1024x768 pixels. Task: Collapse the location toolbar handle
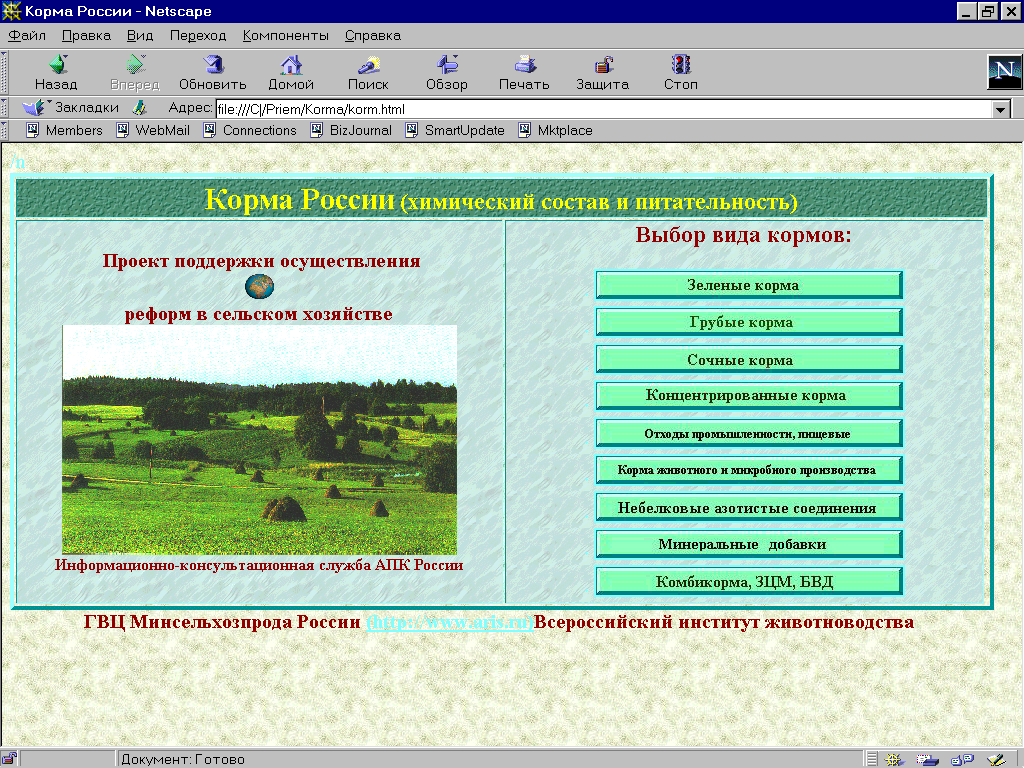4,107
